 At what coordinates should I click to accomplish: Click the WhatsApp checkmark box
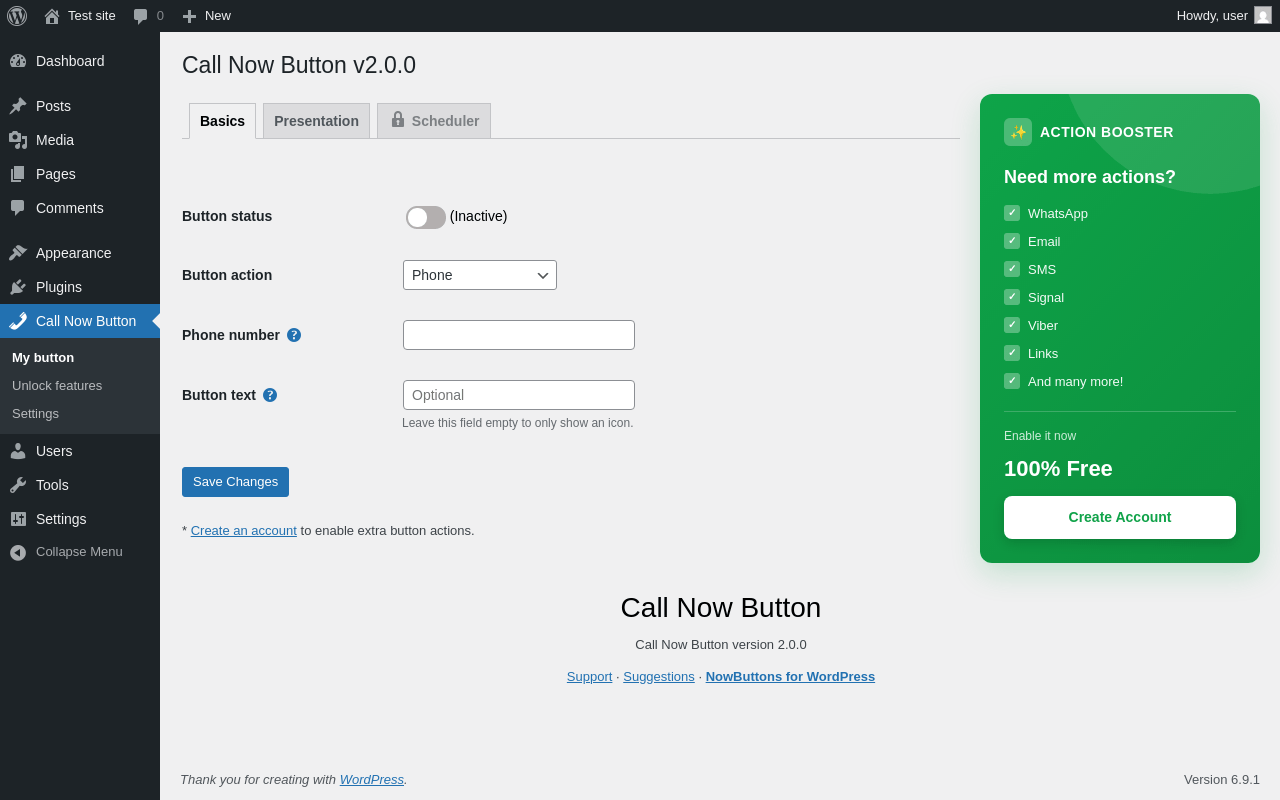1012,213
